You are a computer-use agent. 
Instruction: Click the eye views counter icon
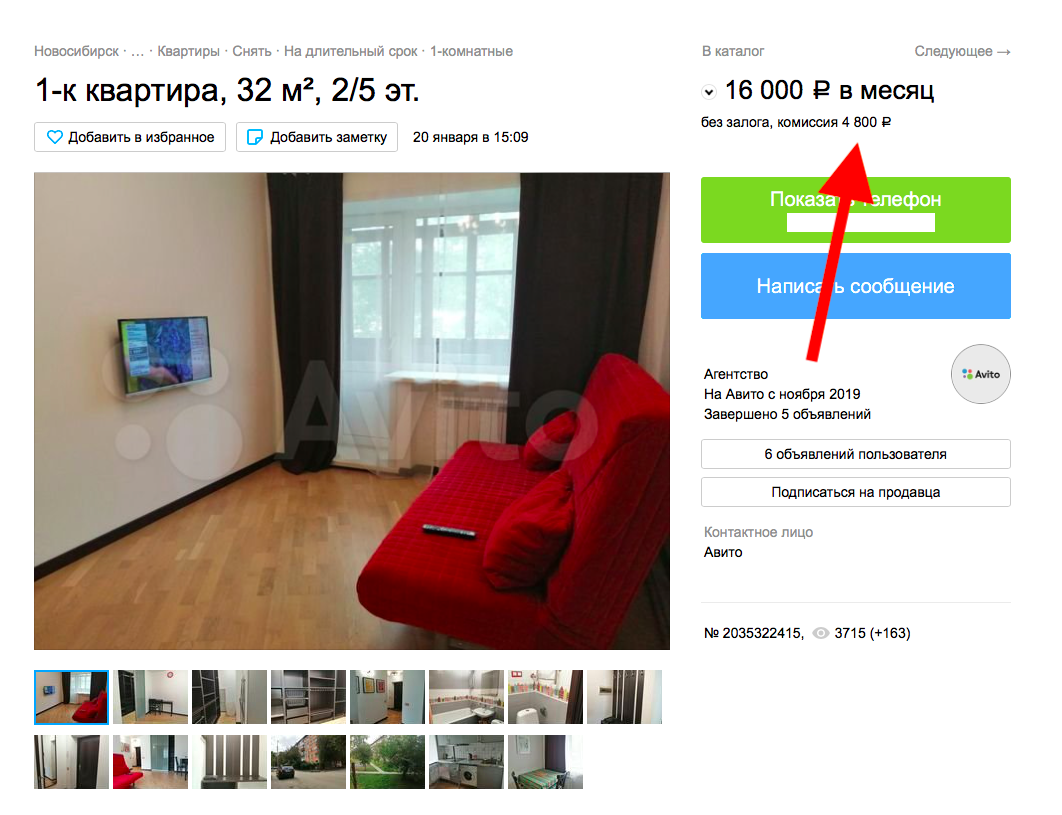820,633
